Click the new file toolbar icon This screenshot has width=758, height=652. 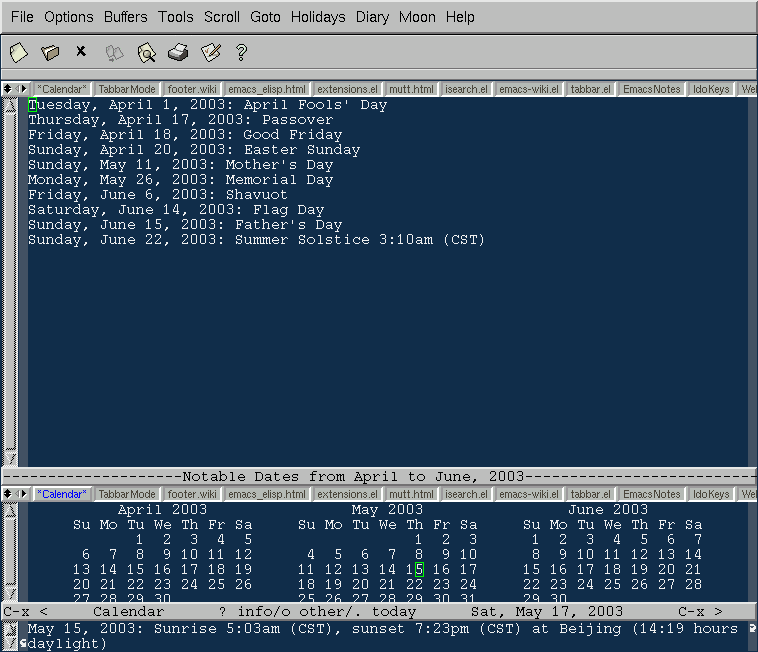tap(18, 52)
